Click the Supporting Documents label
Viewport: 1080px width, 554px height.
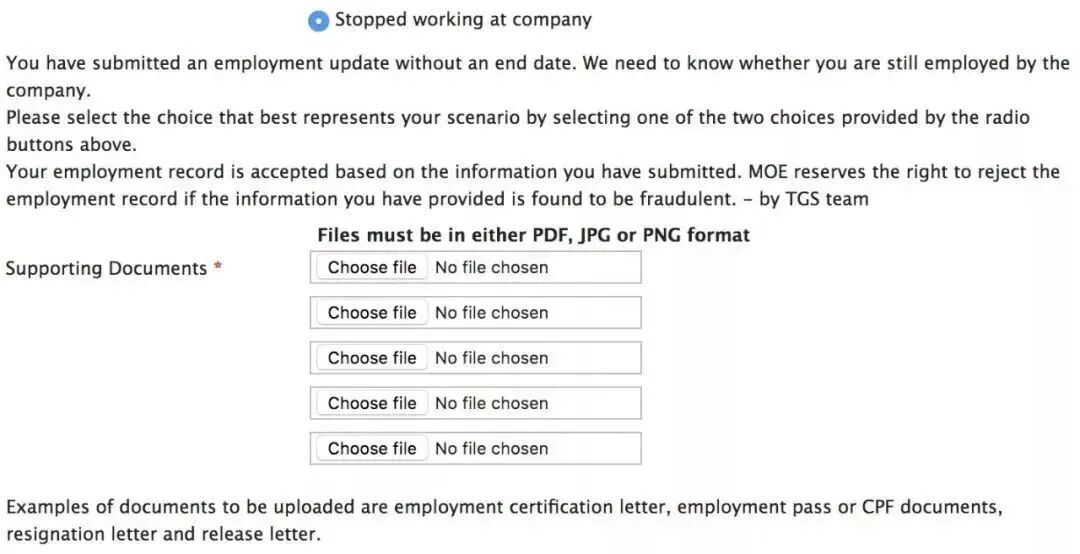pyautogui.click(x=105, y=268)
